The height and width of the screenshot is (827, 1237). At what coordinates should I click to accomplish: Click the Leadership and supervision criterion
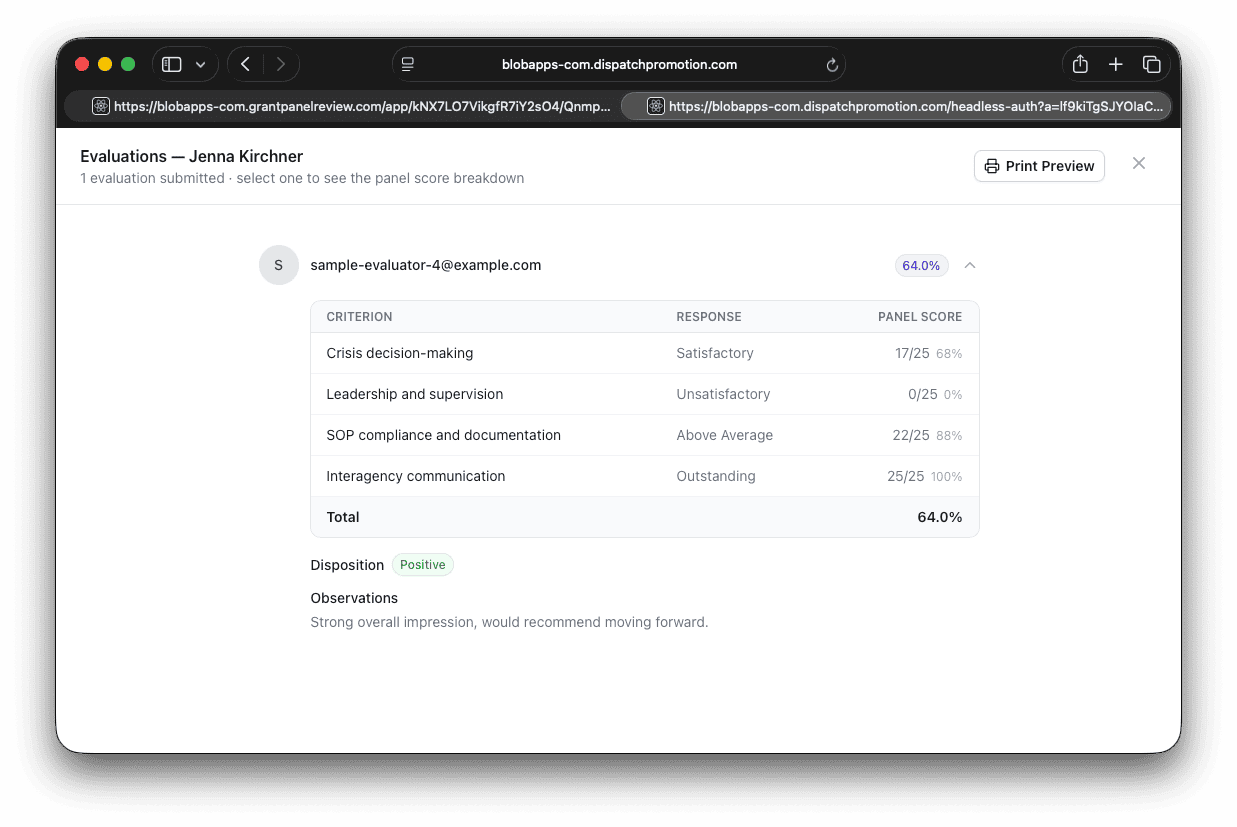coord(415,394)
